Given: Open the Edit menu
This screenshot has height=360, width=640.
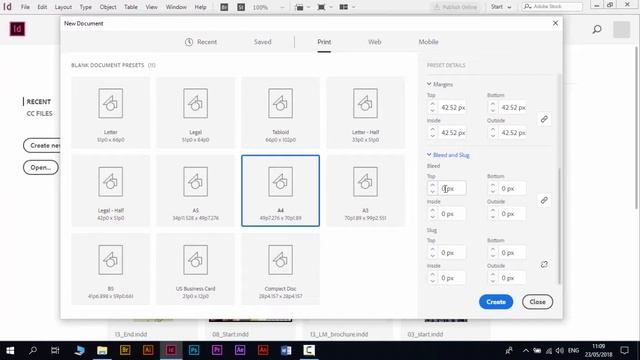Looking at the screenshot, I should (x=42, y=7).
